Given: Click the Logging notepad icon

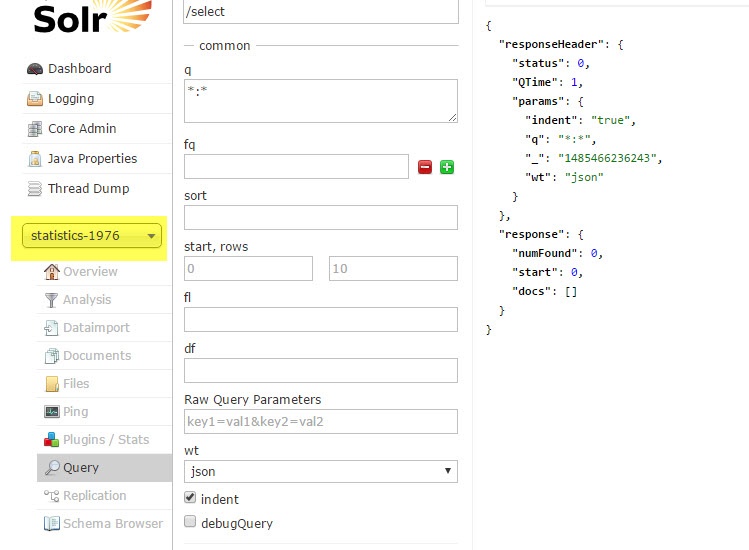Looking at the screenshot, I should [35, 99].
